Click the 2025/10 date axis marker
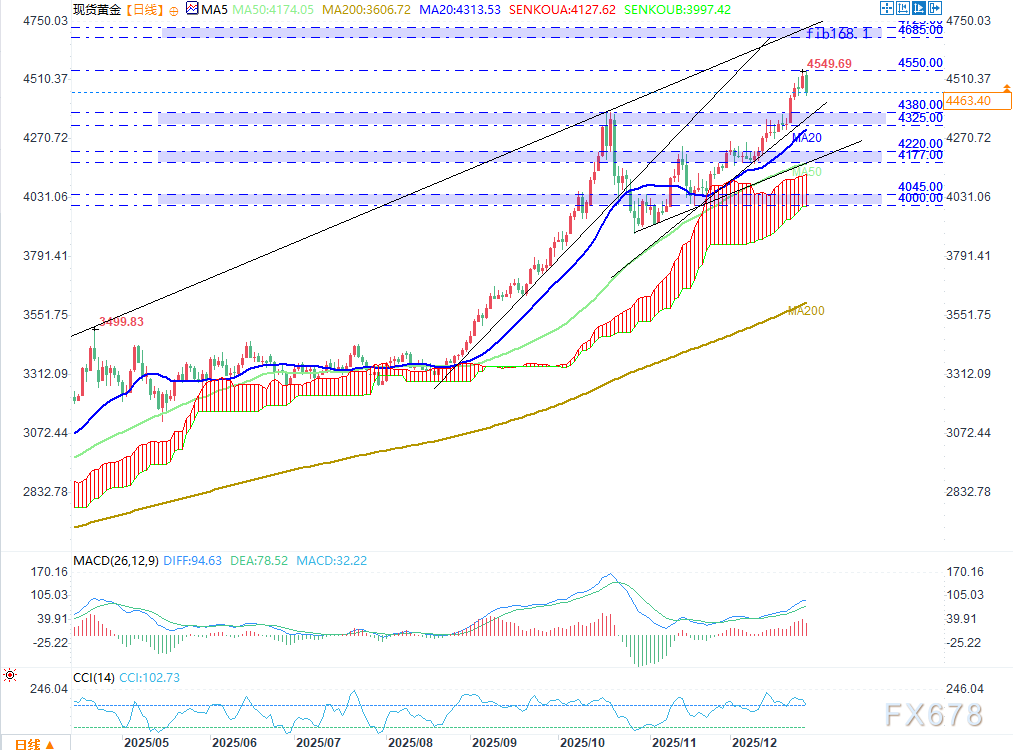The height and width of the screenshot is (750, 1013). (582, 743)
